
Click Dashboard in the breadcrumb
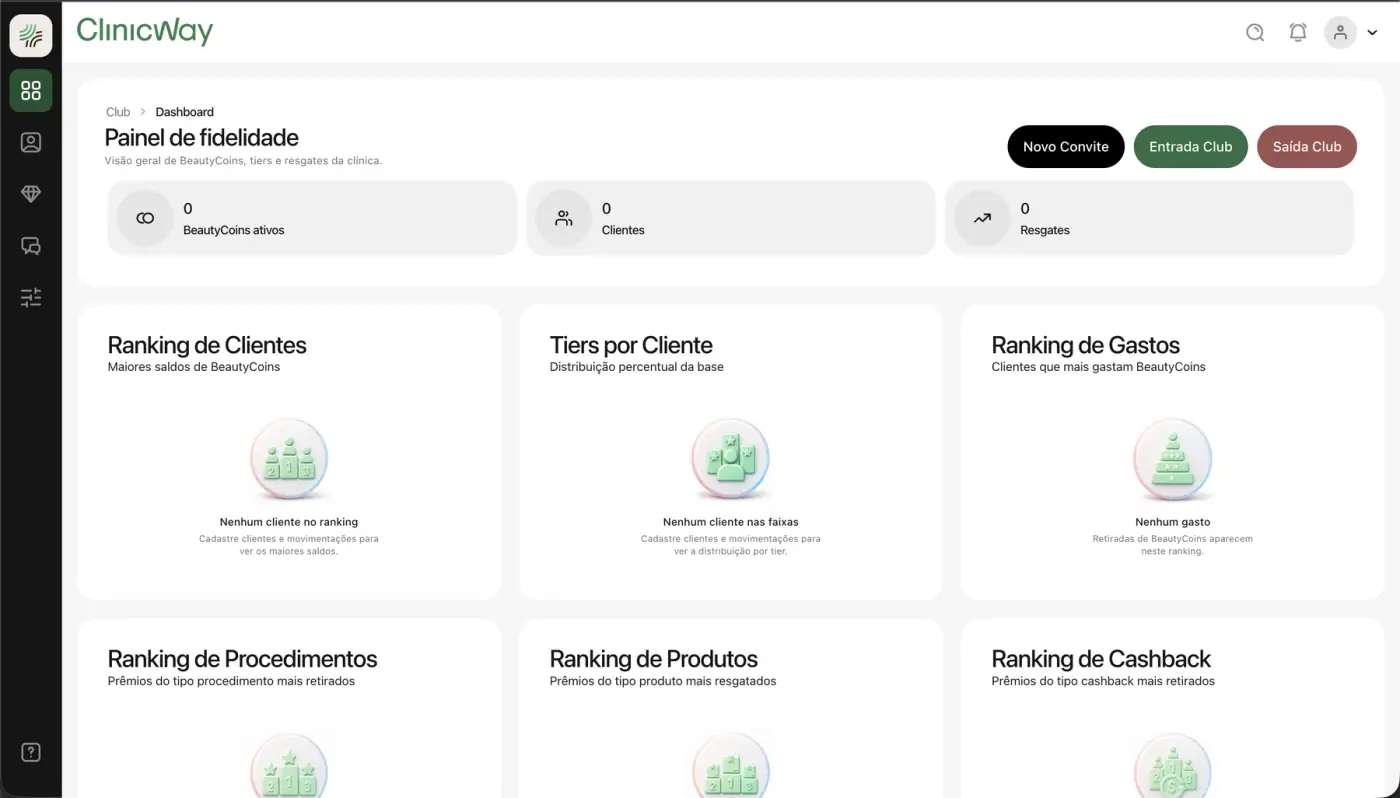coord(185,112)
